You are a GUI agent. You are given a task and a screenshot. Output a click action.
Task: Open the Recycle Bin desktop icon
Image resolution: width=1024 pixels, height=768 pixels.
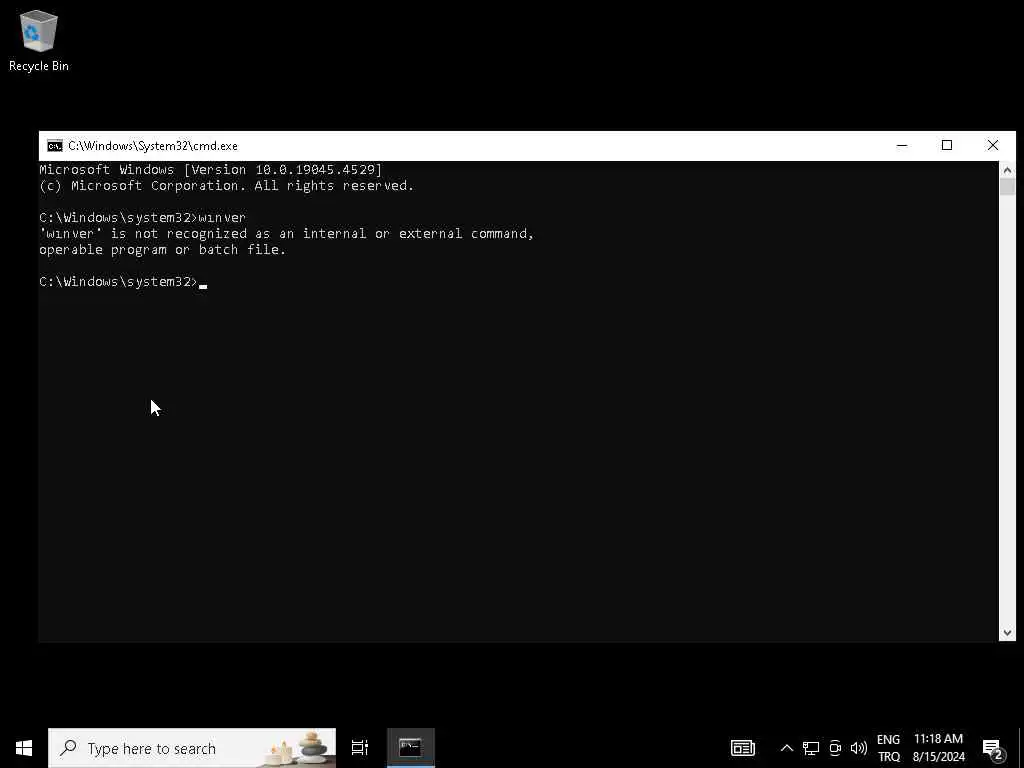tap(39, 40)
